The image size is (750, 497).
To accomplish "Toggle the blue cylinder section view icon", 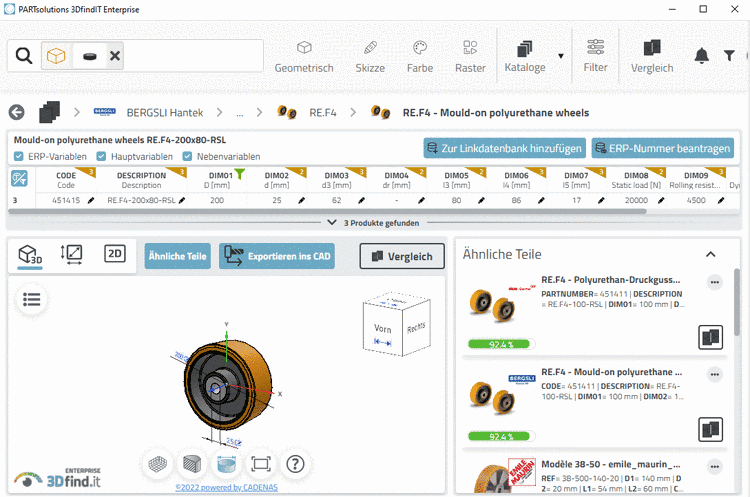I will [x=226, y=464].
